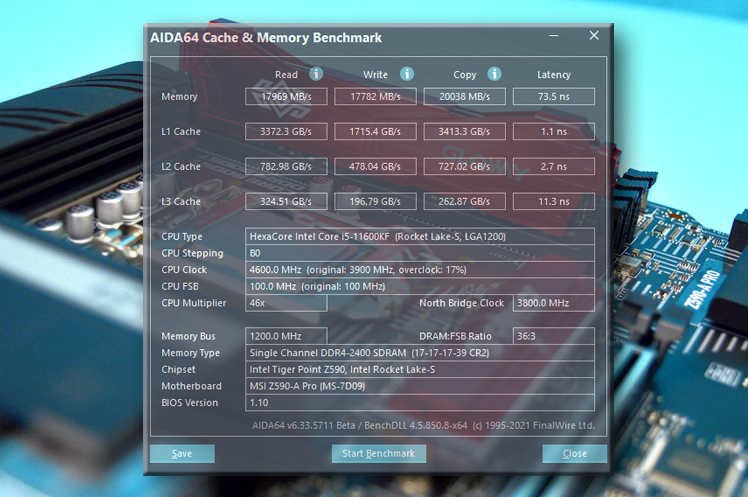Click the Motherboard MSI Z590-A Pro field
The image size is (748, 497).
pos(420,386)
